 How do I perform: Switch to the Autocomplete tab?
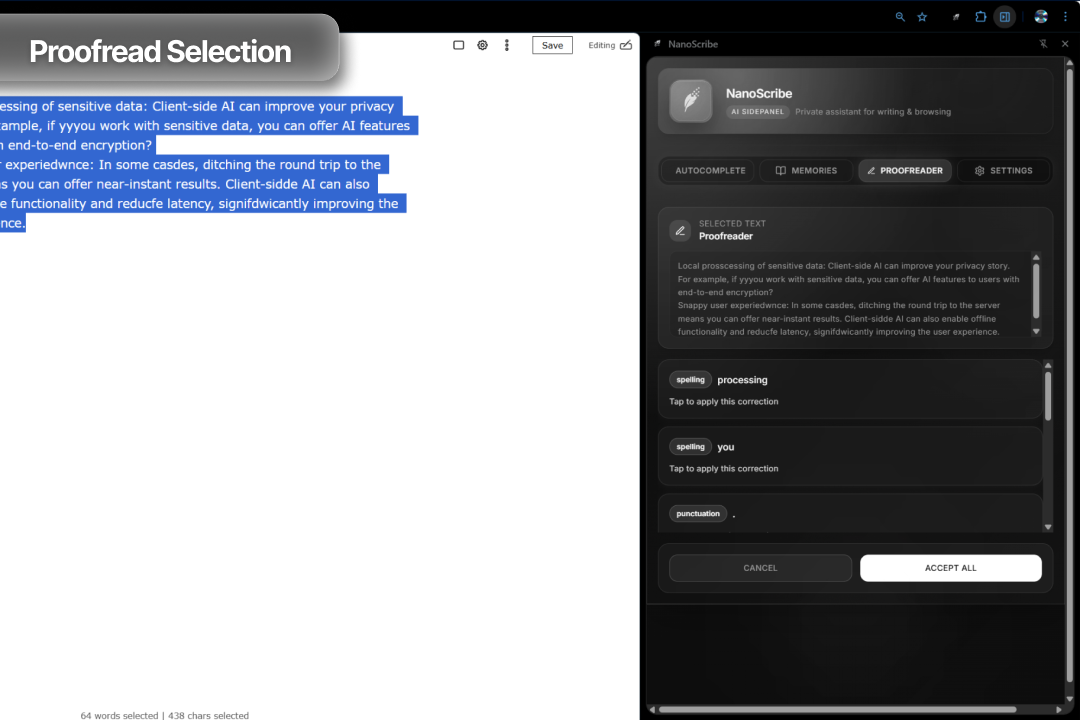coord(710,170)
